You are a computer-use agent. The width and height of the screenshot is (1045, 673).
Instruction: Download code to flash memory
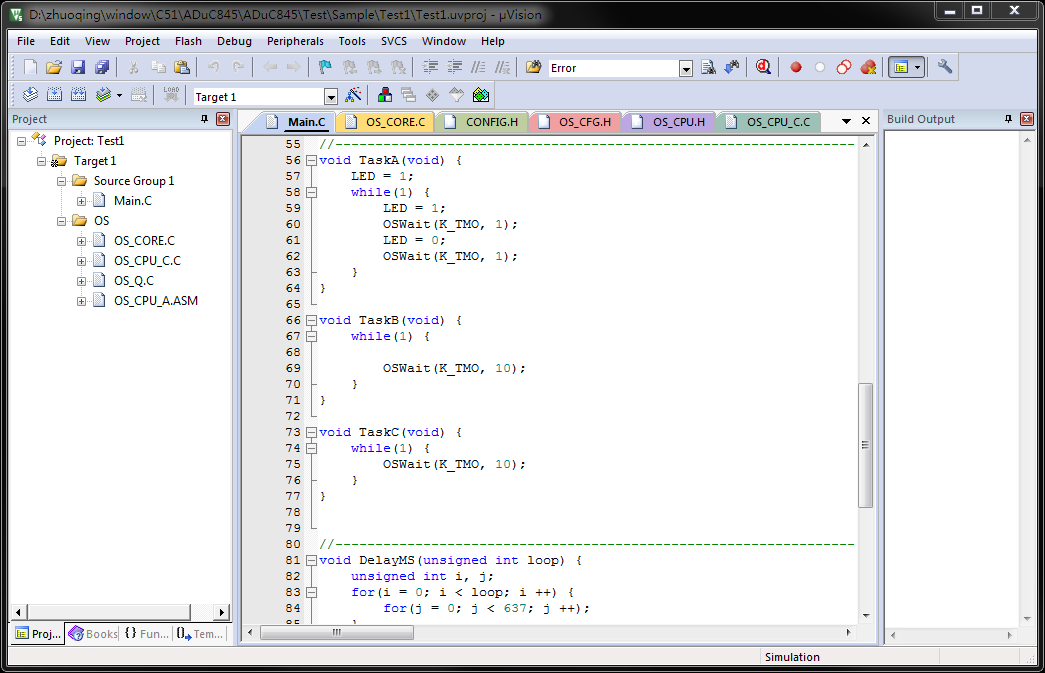(170, 93)
